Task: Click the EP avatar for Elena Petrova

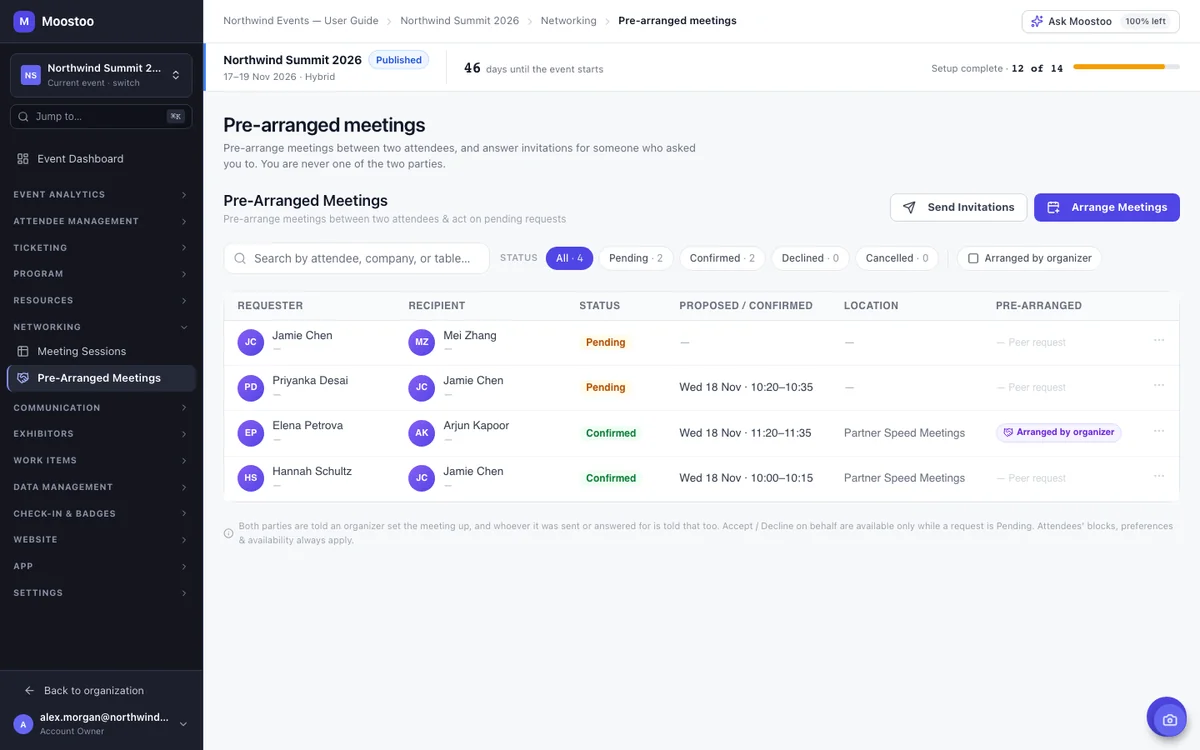Action: coord(251,432)
